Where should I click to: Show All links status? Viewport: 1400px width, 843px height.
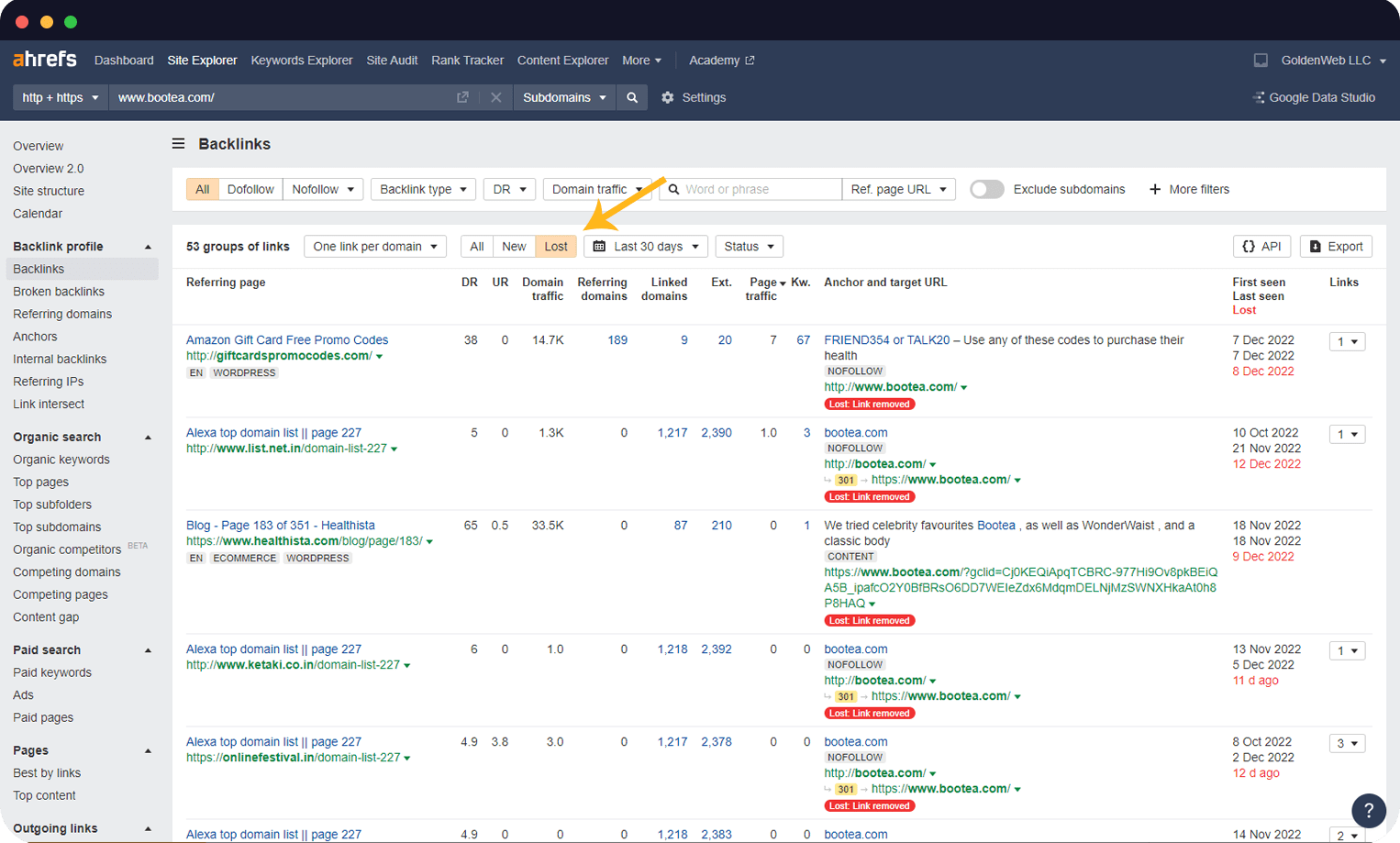point(476,247)
